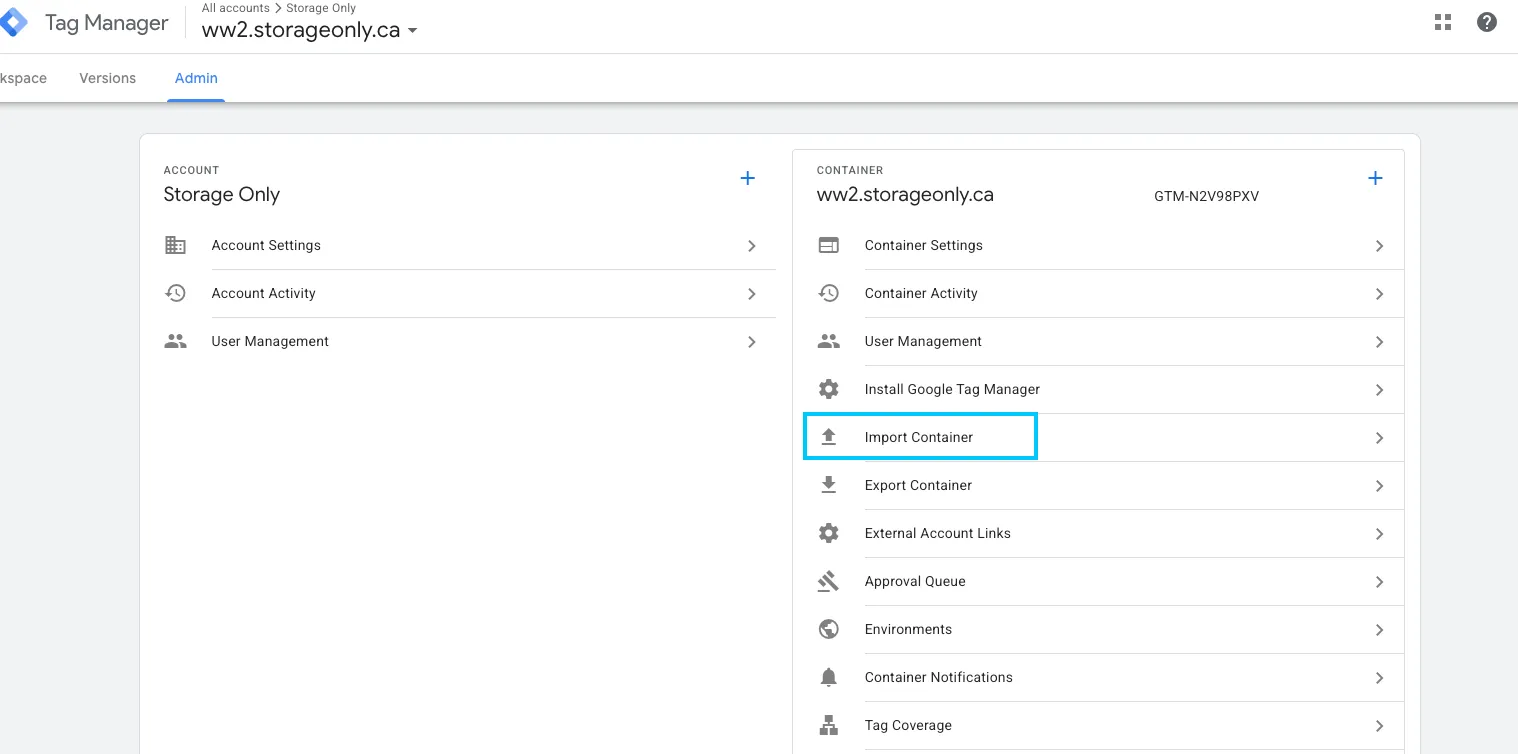Click the Tag Manager logo icon

pyautogui.click(x=14, y=23)
